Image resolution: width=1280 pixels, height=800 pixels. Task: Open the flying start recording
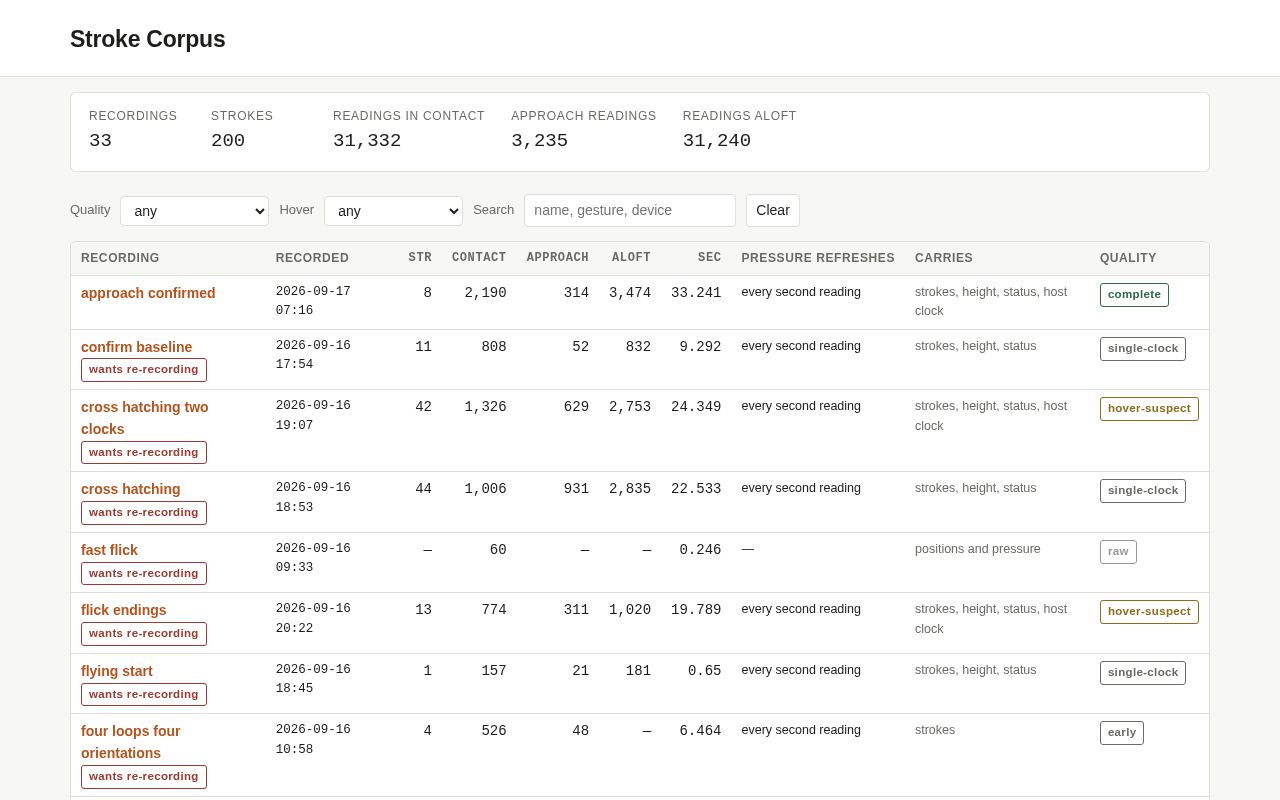coord(117,671)
